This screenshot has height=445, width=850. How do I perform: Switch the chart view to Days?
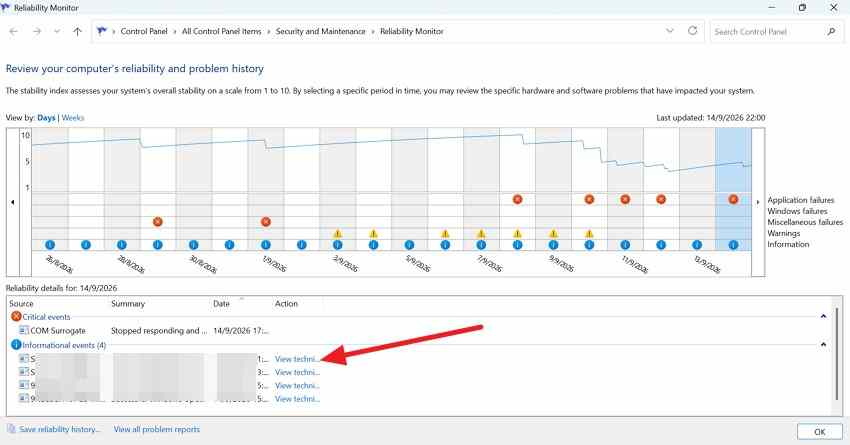[x=46, y=118]
